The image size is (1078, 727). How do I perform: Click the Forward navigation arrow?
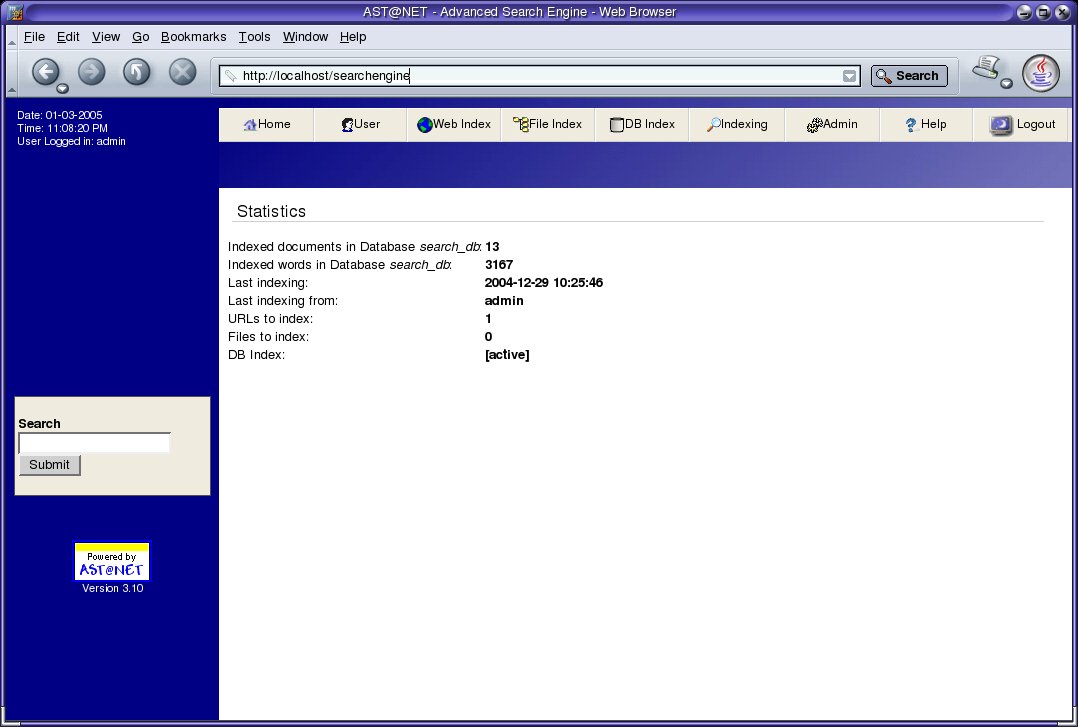[x=91, y=72]
